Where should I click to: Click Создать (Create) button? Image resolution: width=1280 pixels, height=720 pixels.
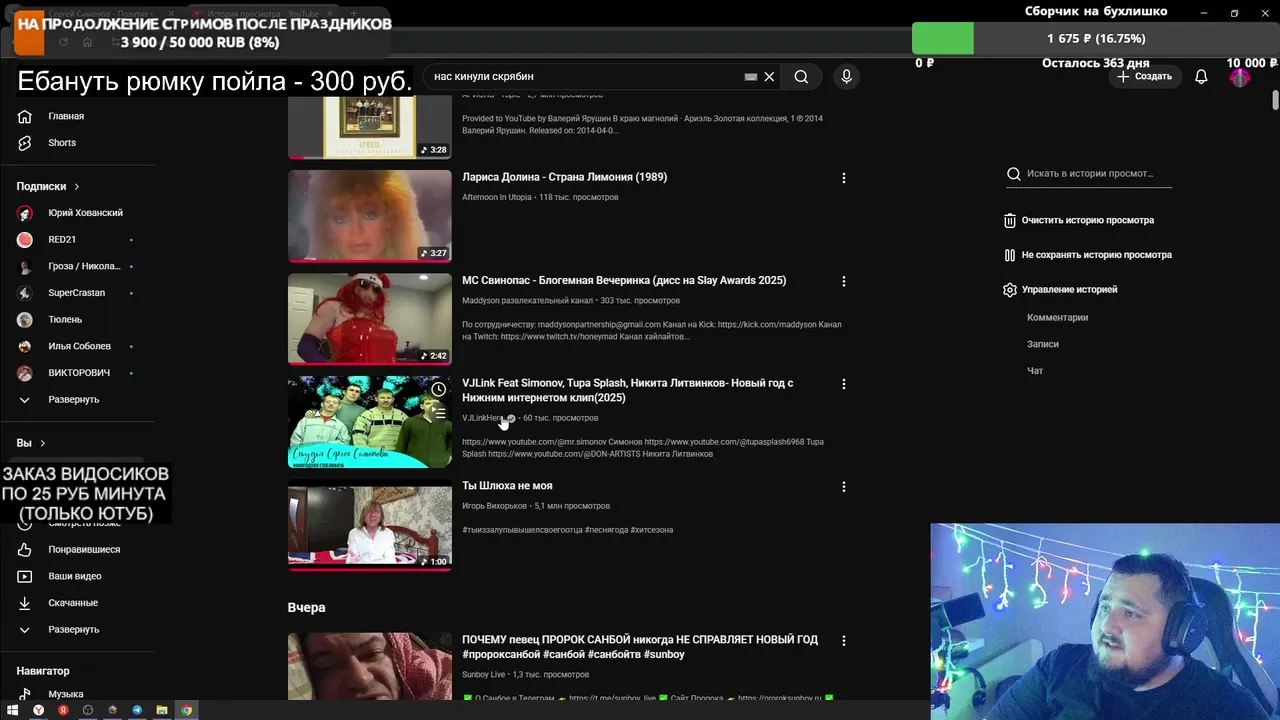click(x=1145, y=77)
